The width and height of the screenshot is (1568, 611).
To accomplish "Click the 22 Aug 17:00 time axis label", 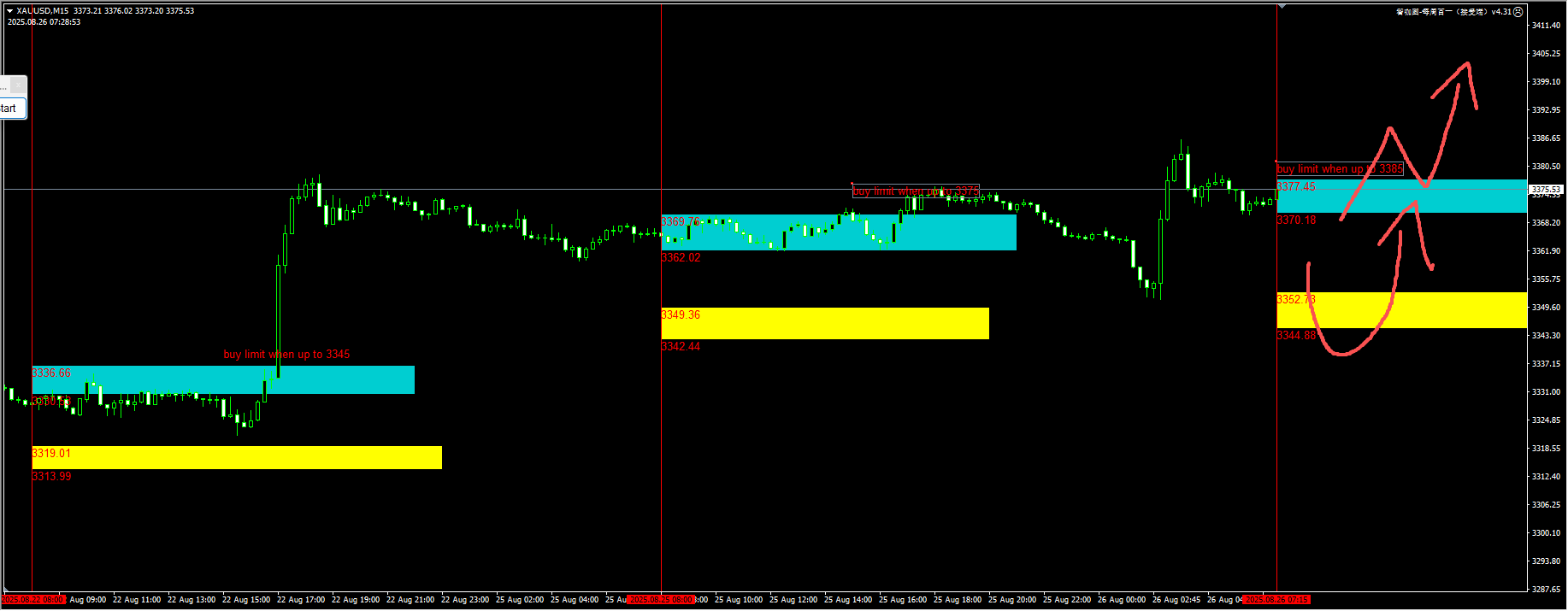I will tap(301, 600).
